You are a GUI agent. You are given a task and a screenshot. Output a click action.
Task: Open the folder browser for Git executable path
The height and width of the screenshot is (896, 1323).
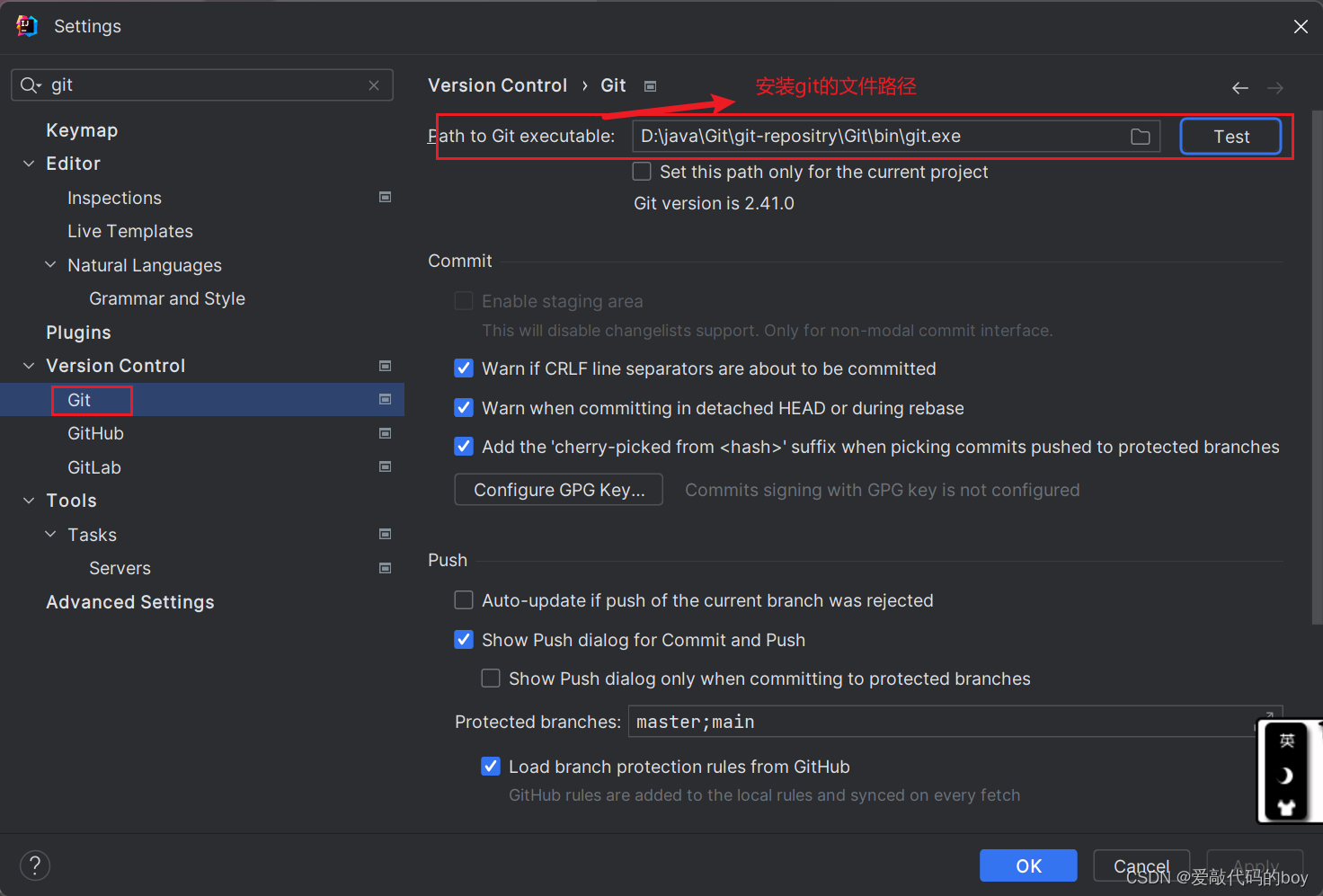(x=1140, y=136)
